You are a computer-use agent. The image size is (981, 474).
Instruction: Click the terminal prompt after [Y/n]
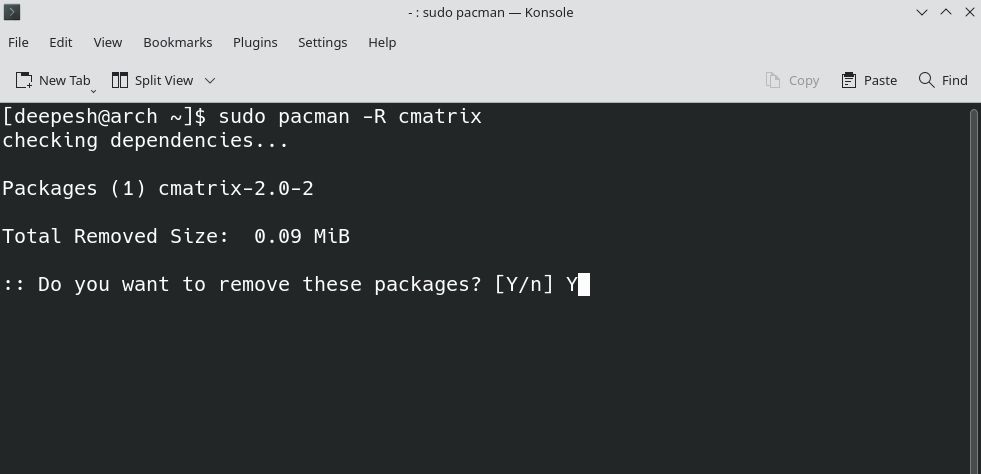pos(584,285)
